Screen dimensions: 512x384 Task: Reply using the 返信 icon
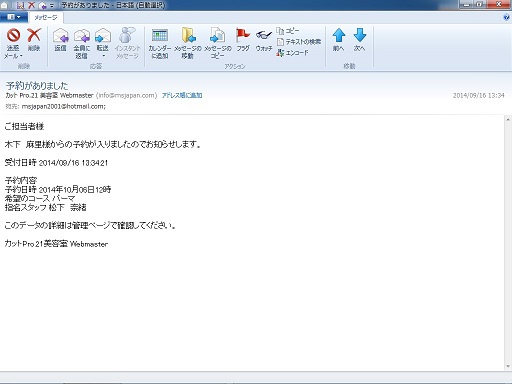pyautogui.click(x=60, y=36)
